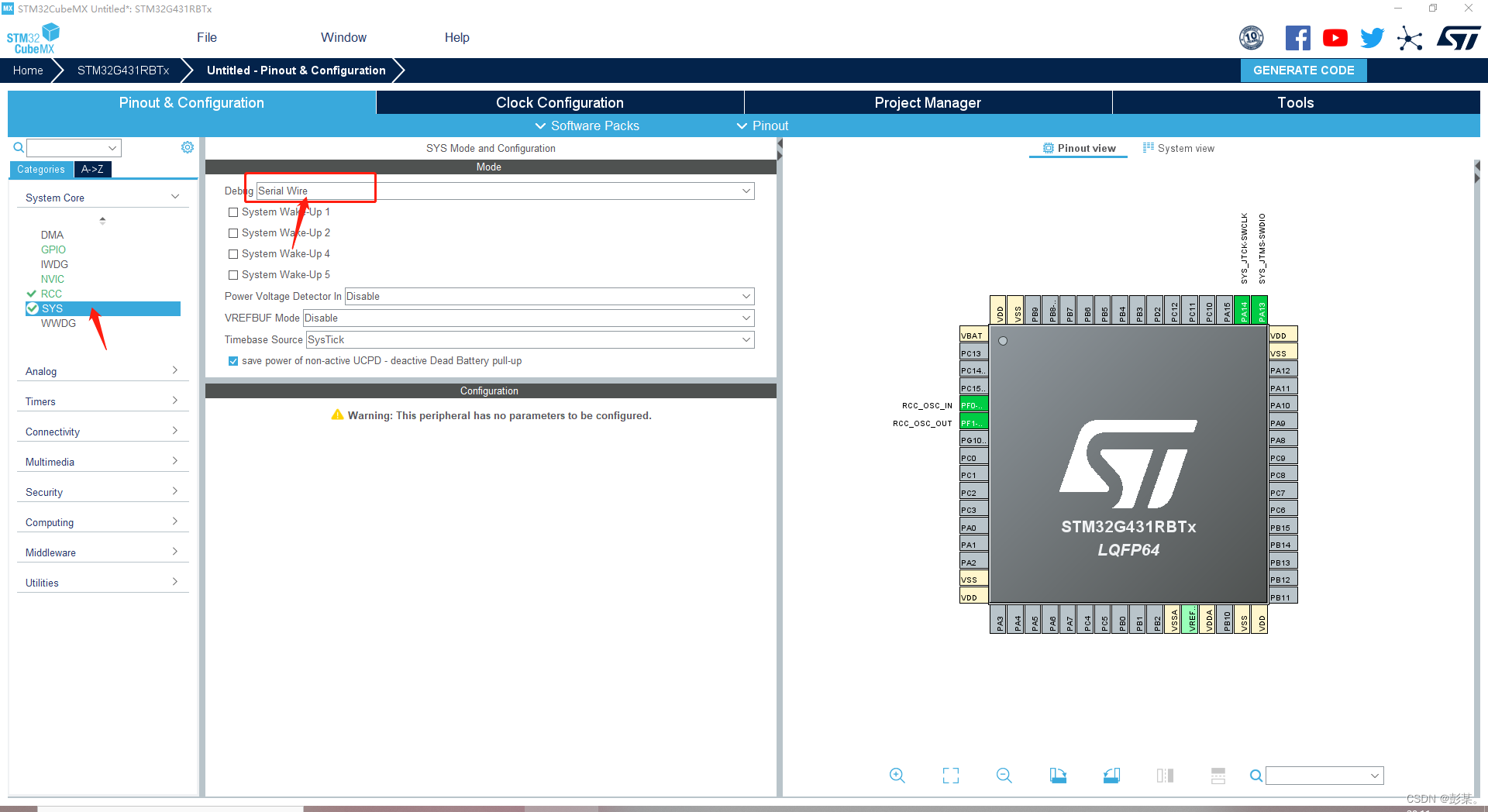Image resolution: width=1488 pixels, height=812 pixels.
Task: Expand the Timers category
Action: (x=102, y=401)
